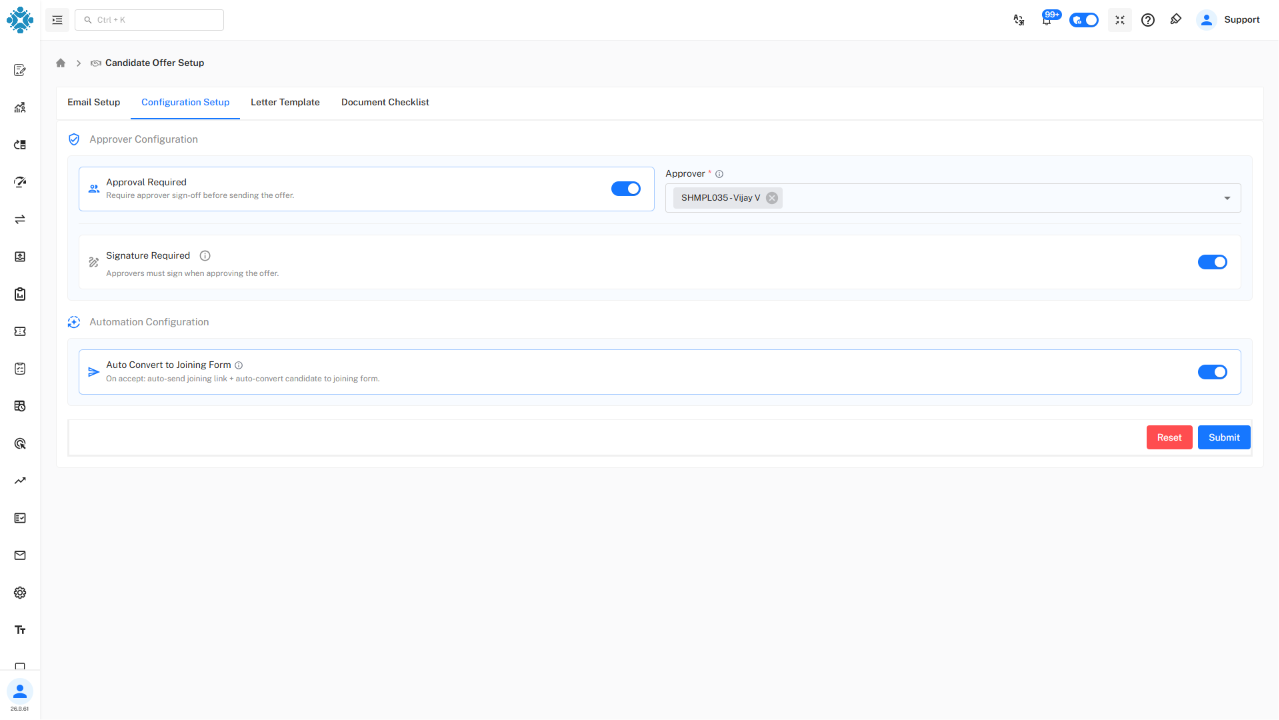Open the help question mark icon
Viewport: 1279px width, 720px height.
(x=1148, y=20)
